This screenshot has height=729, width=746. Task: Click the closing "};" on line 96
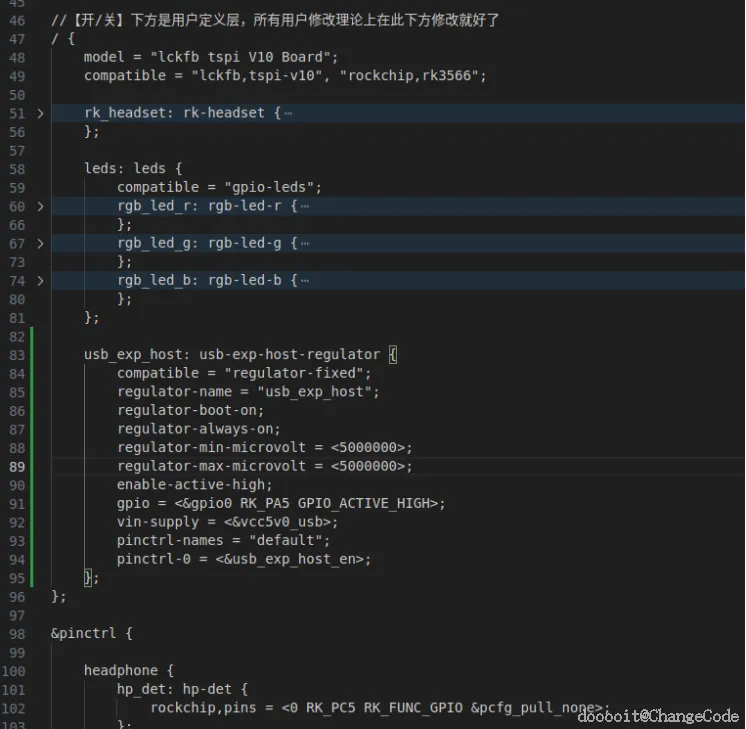coord(59,597)
